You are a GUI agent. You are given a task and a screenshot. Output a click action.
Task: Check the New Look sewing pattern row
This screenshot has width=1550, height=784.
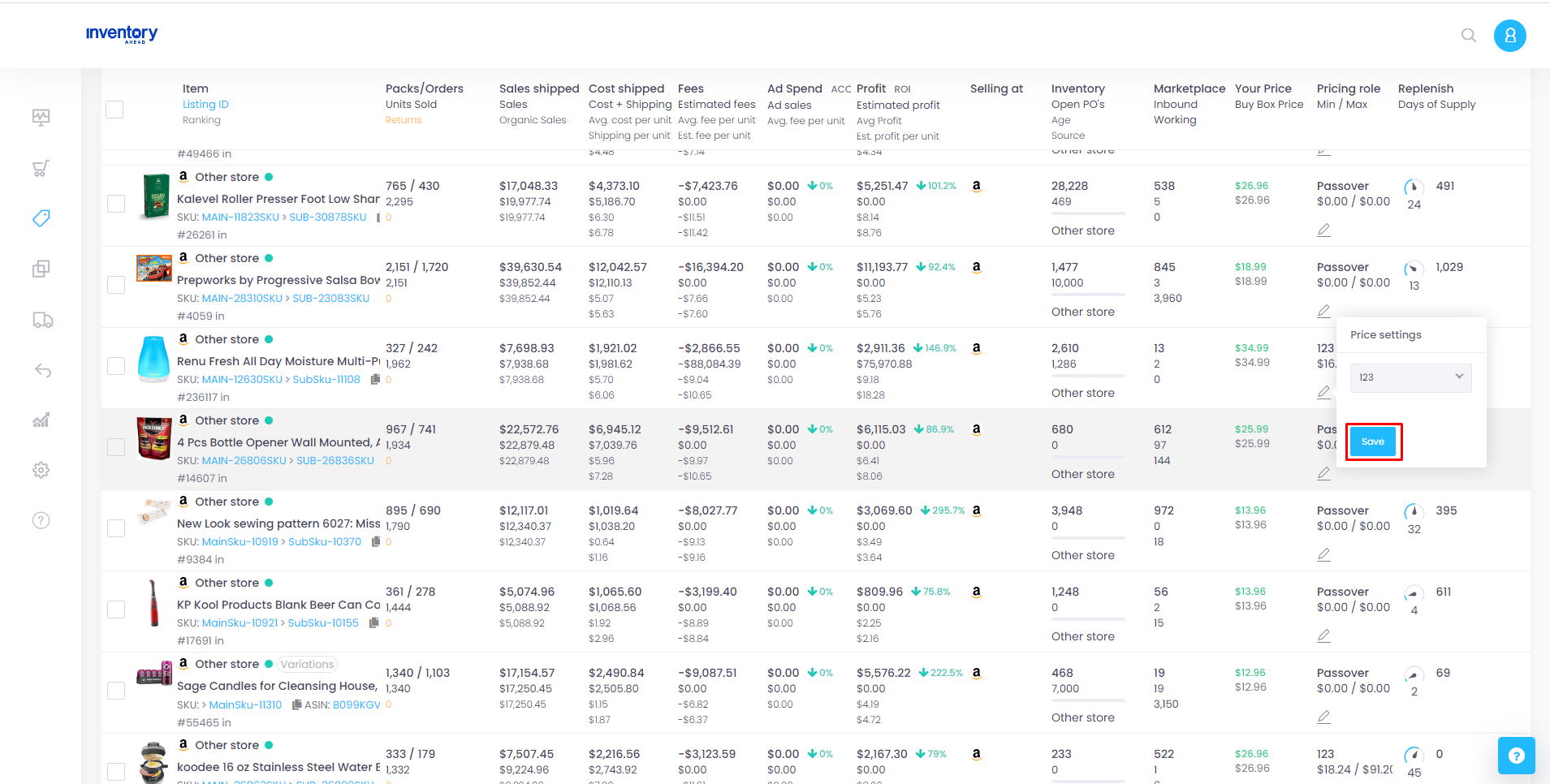pyautogui.click(x=116, y=528)
